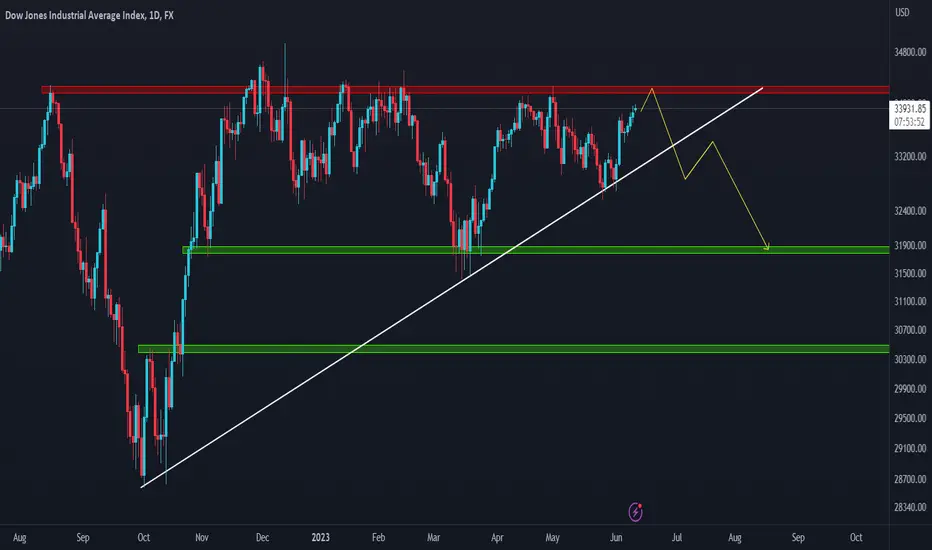
Task: Select the lower green support zone near 30300
Action: click(x=514, y=349)
